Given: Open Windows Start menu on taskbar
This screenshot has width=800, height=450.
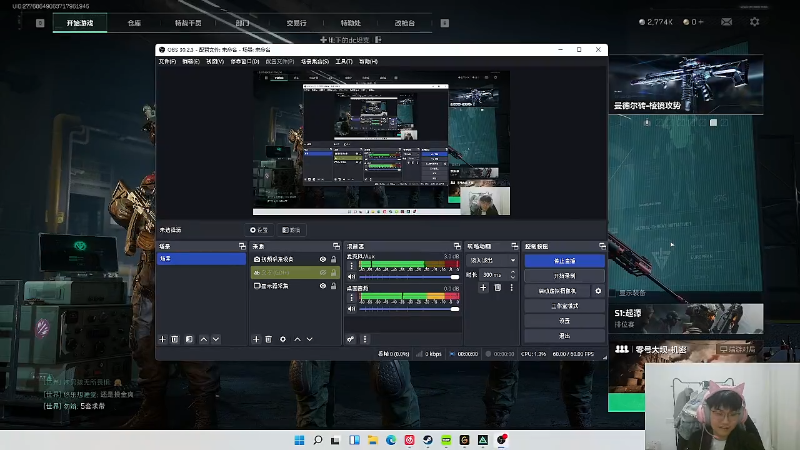Looking at the screenshot, I should click(299, 440).
